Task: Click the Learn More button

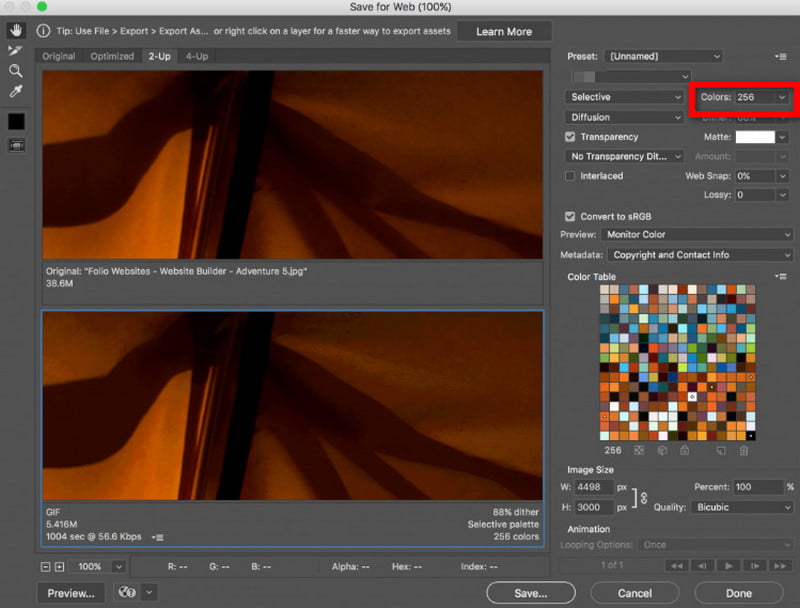Action: coord(504,32)
